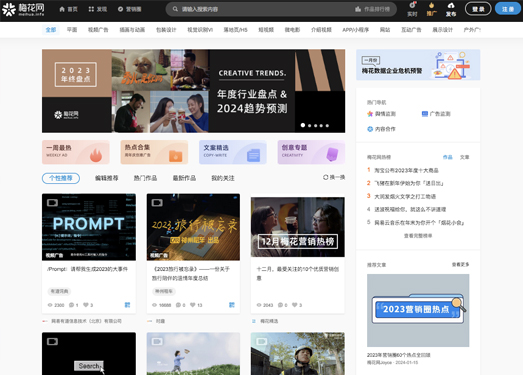Select first carousel dot indicator
This screenshot has height=375, width=523.
[x=303, y=125]
